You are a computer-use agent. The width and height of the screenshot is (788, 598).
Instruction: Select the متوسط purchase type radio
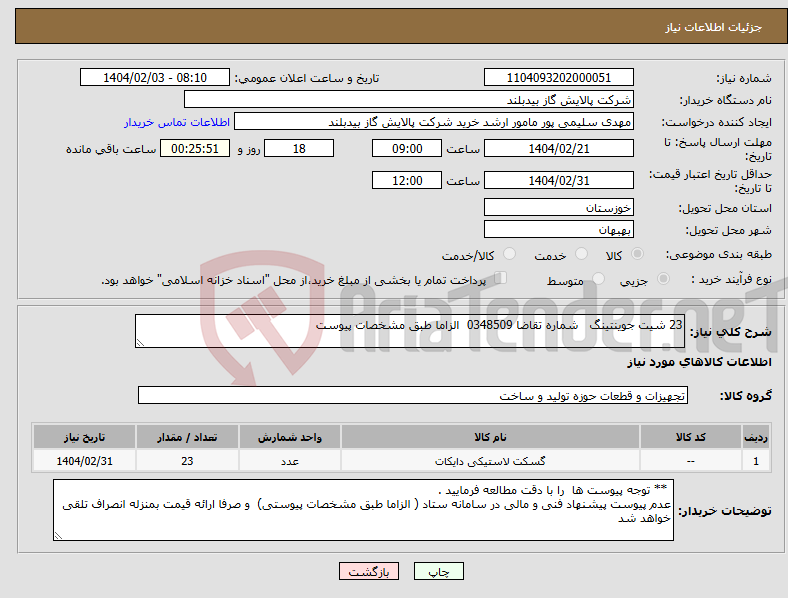point(598,278)
